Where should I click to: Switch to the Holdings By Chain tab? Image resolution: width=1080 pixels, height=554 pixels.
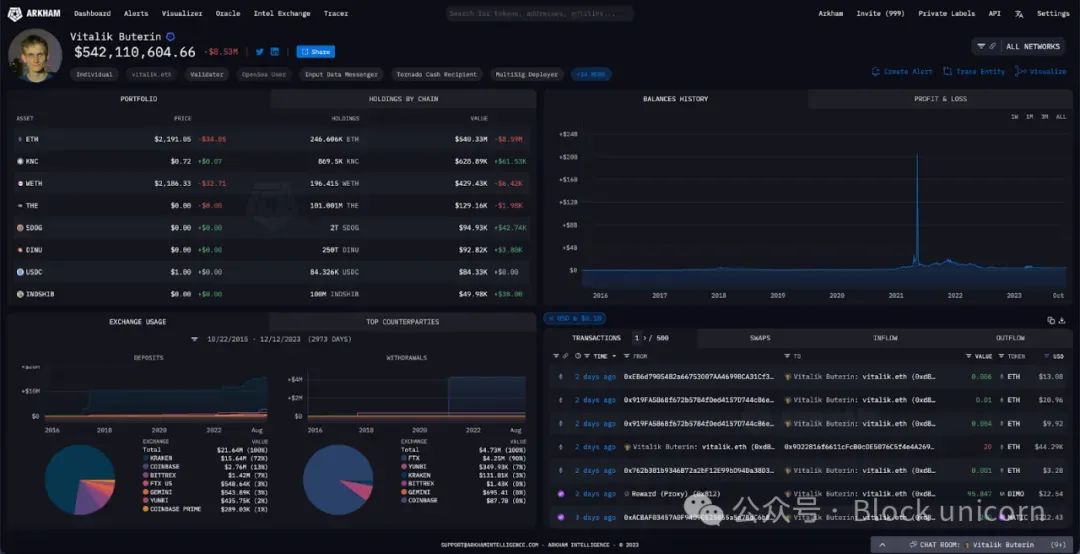(x=403, y=99)
